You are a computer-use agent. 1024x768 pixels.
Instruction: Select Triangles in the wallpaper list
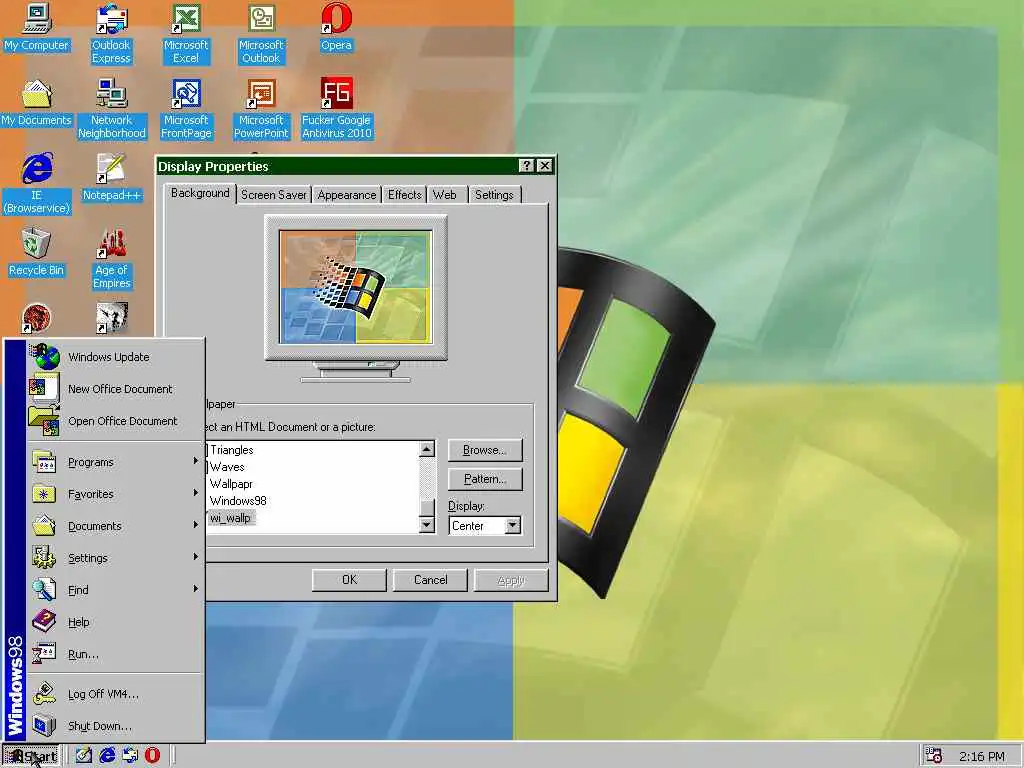[x=232, y=450]
